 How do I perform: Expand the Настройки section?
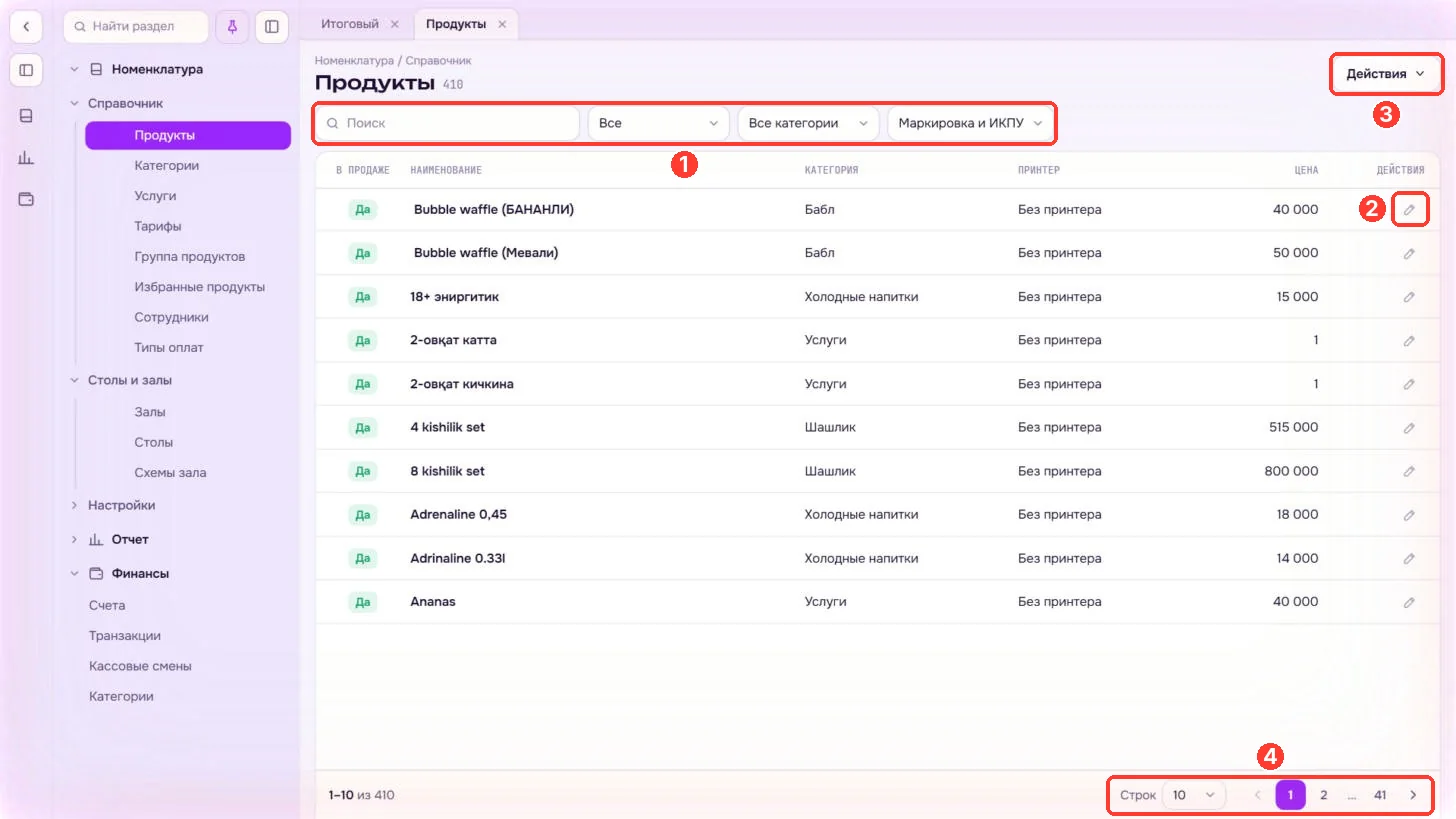74,506
